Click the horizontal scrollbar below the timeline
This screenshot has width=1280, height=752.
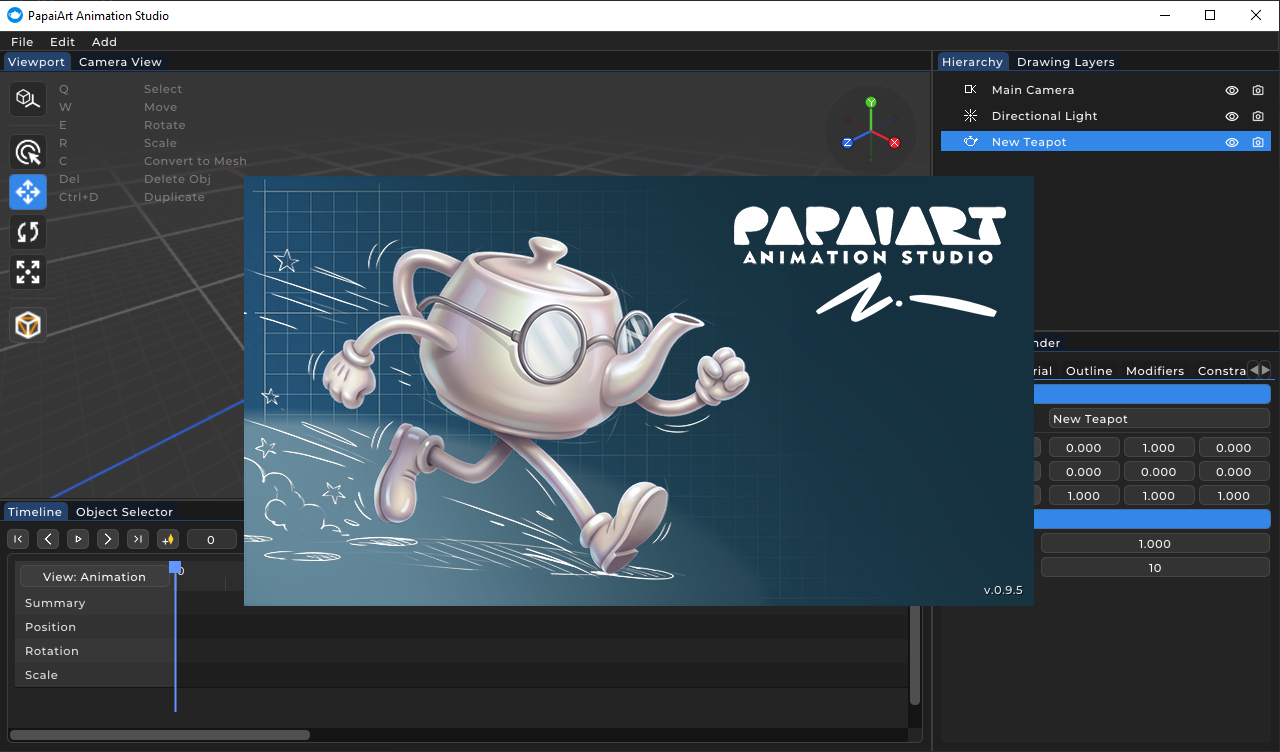tap(160, 734)
